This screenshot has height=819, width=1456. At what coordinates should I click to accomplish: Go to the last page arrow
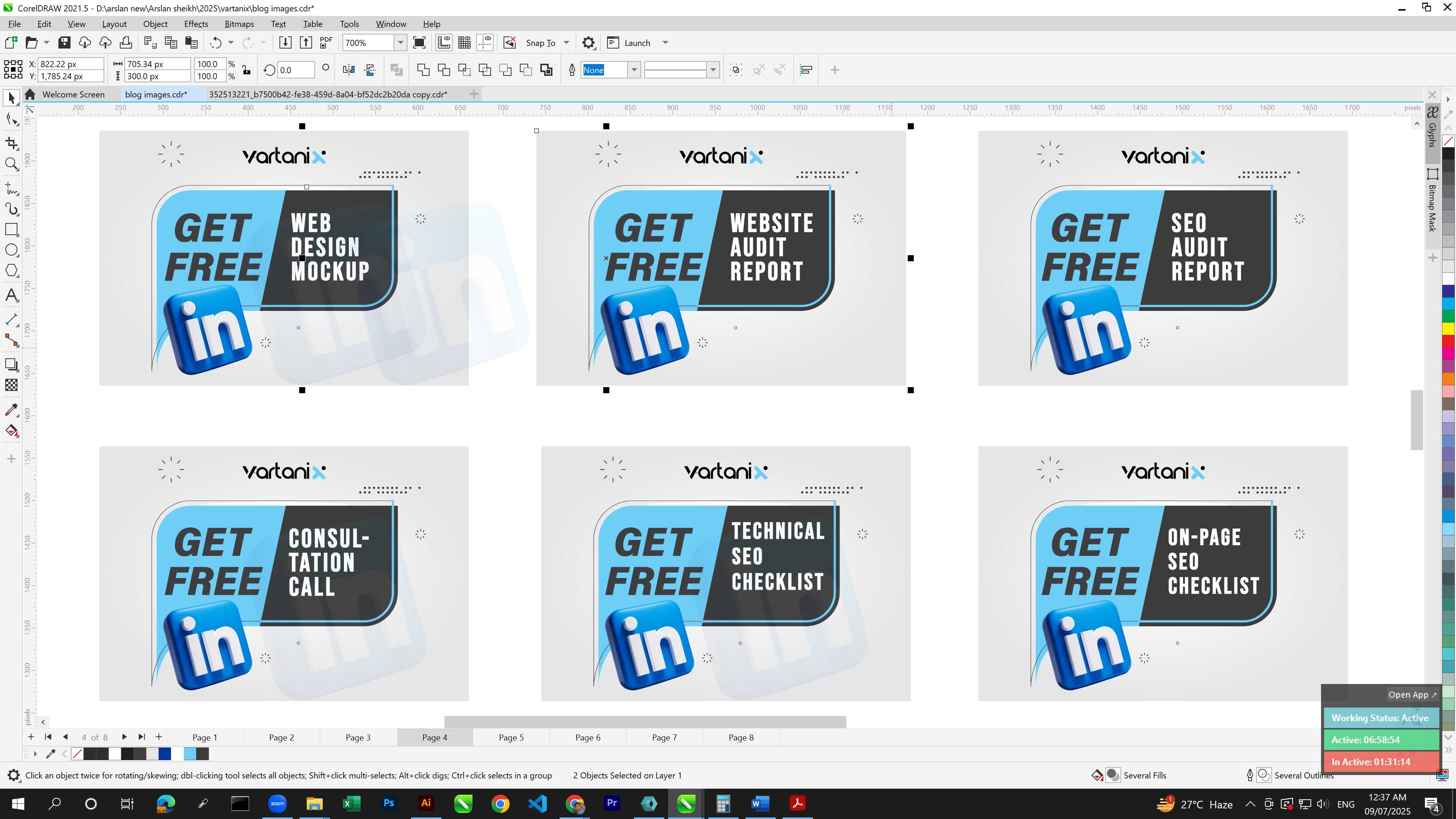(x=141, y=737)
